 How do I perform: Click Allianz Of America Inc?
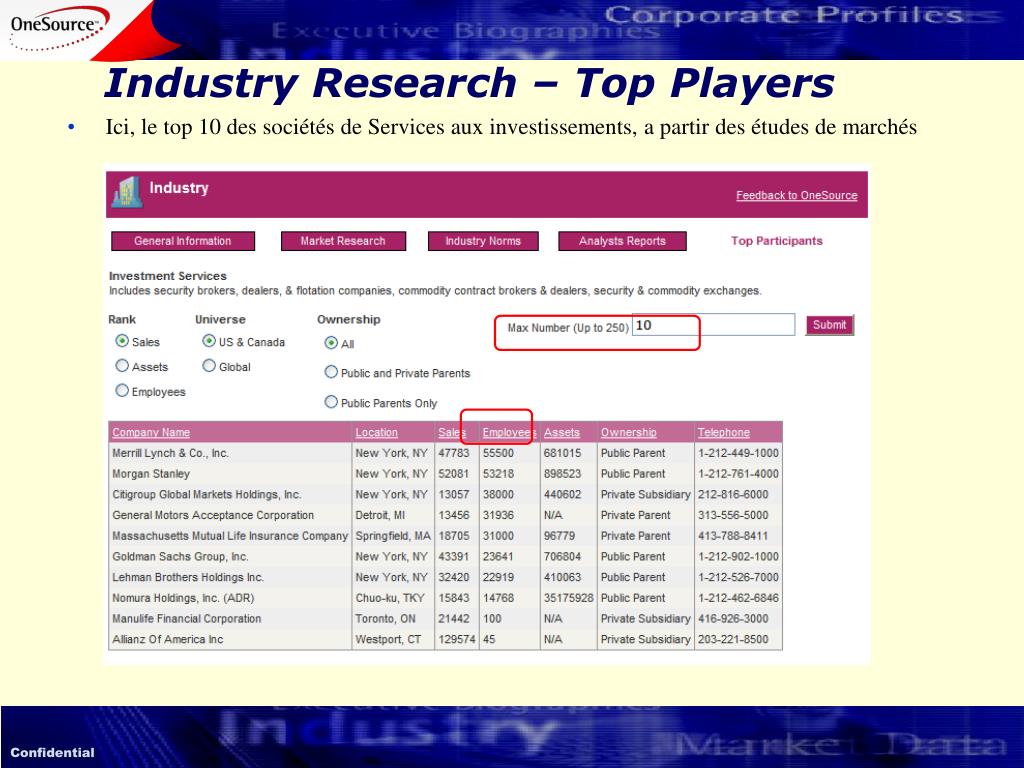[x=168, y=639]
